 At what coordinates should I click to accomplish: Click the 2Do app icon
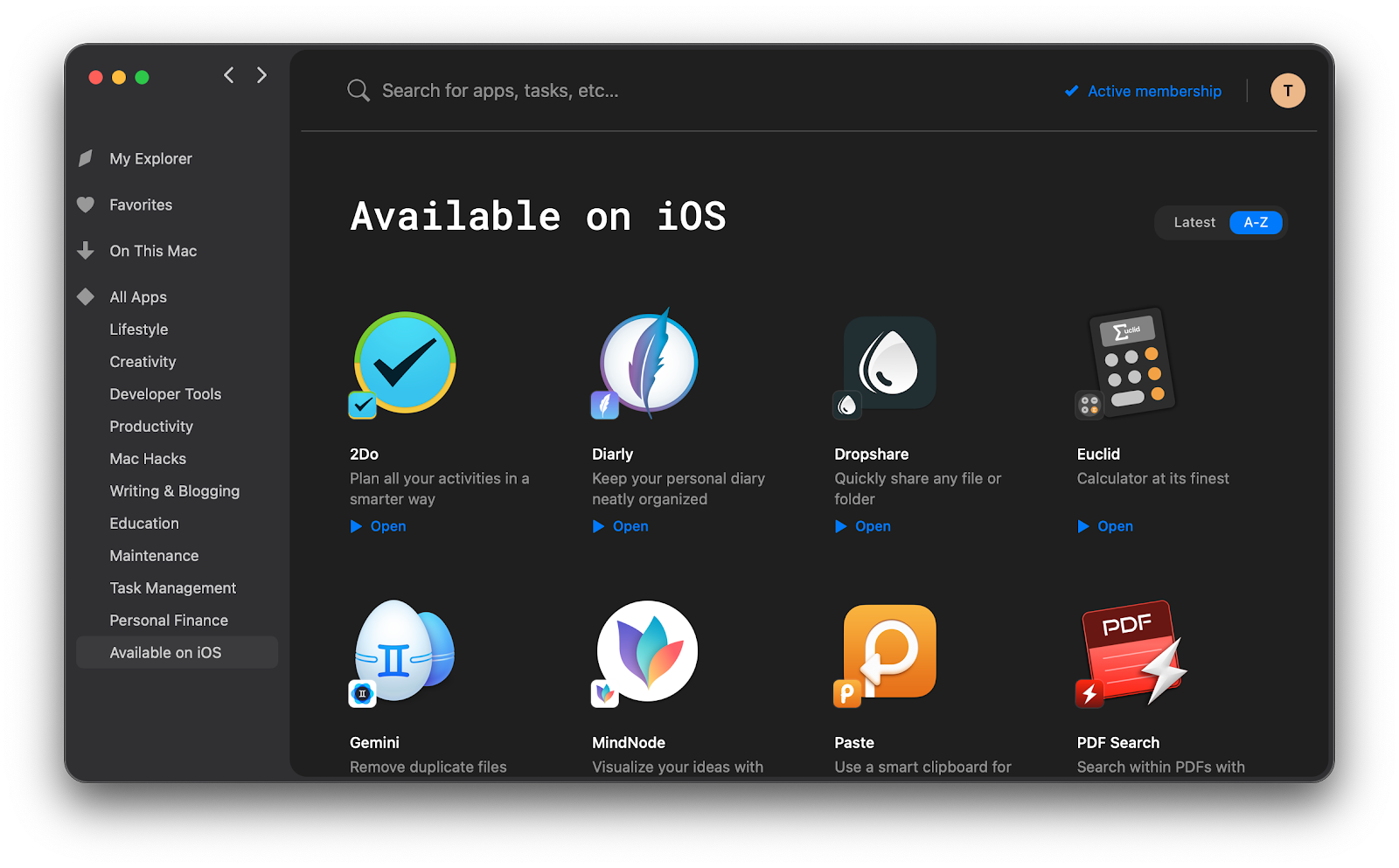[x=405, y=362]
